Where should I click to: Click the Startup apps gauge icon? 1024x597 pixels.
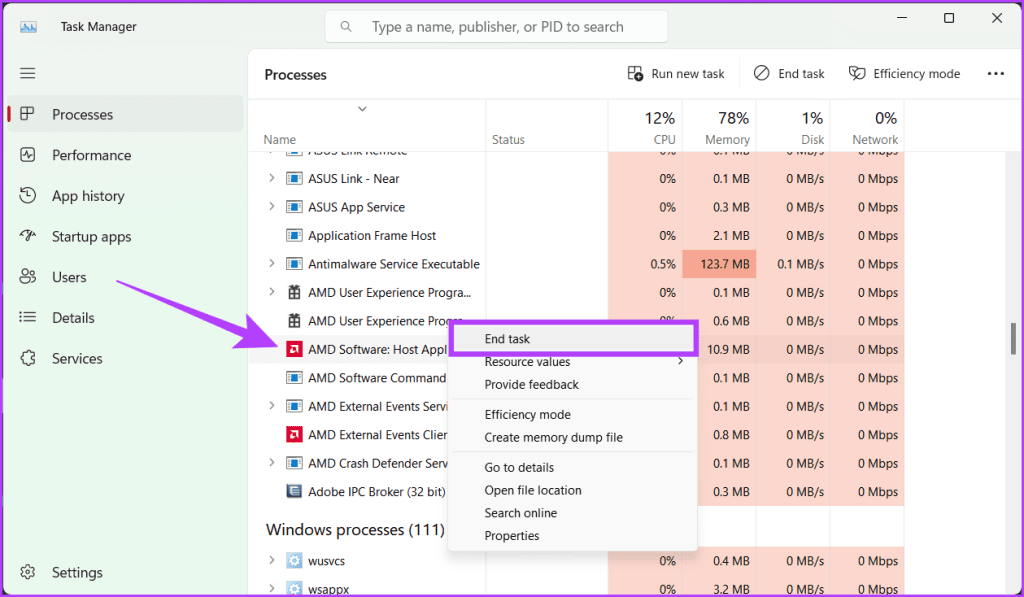click(28, 237)
